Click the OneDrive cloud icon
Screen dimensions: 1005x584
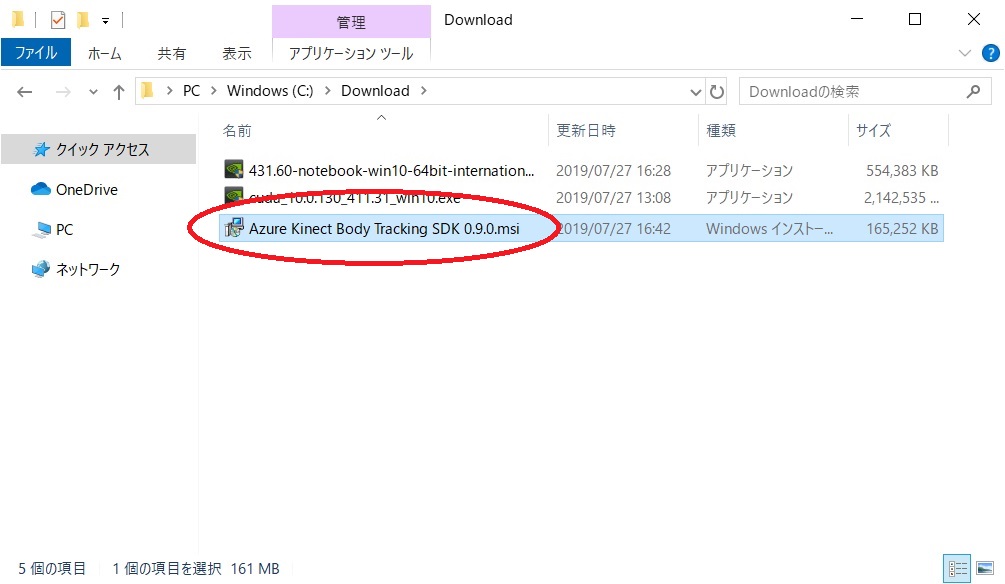tap(40, 189)
